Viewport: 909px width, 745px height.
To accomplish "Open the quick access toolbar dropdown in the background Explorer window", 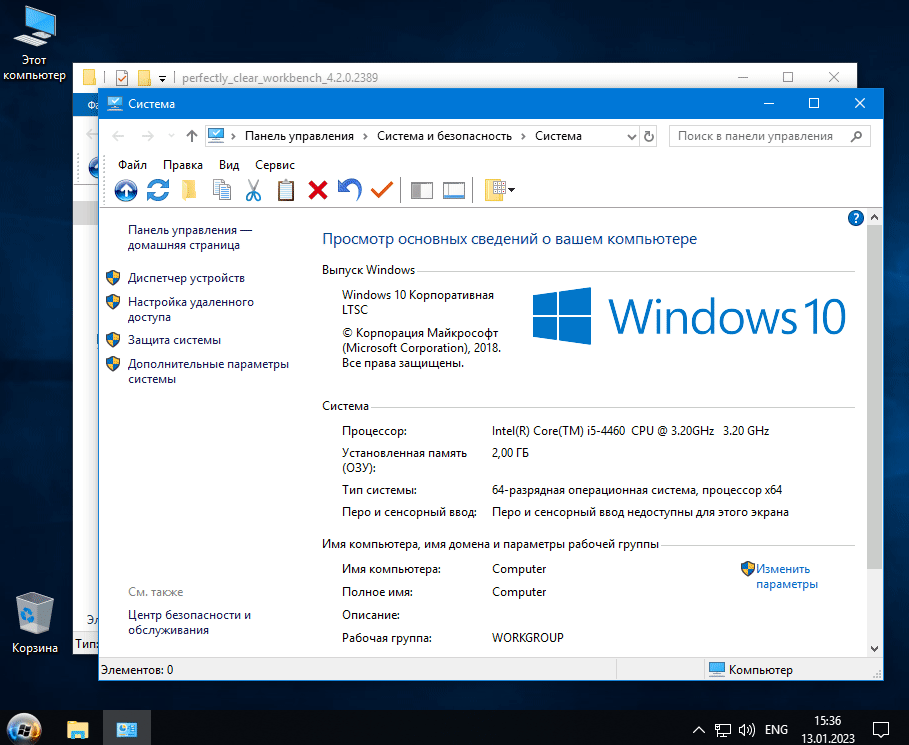I will coord(163,78).
